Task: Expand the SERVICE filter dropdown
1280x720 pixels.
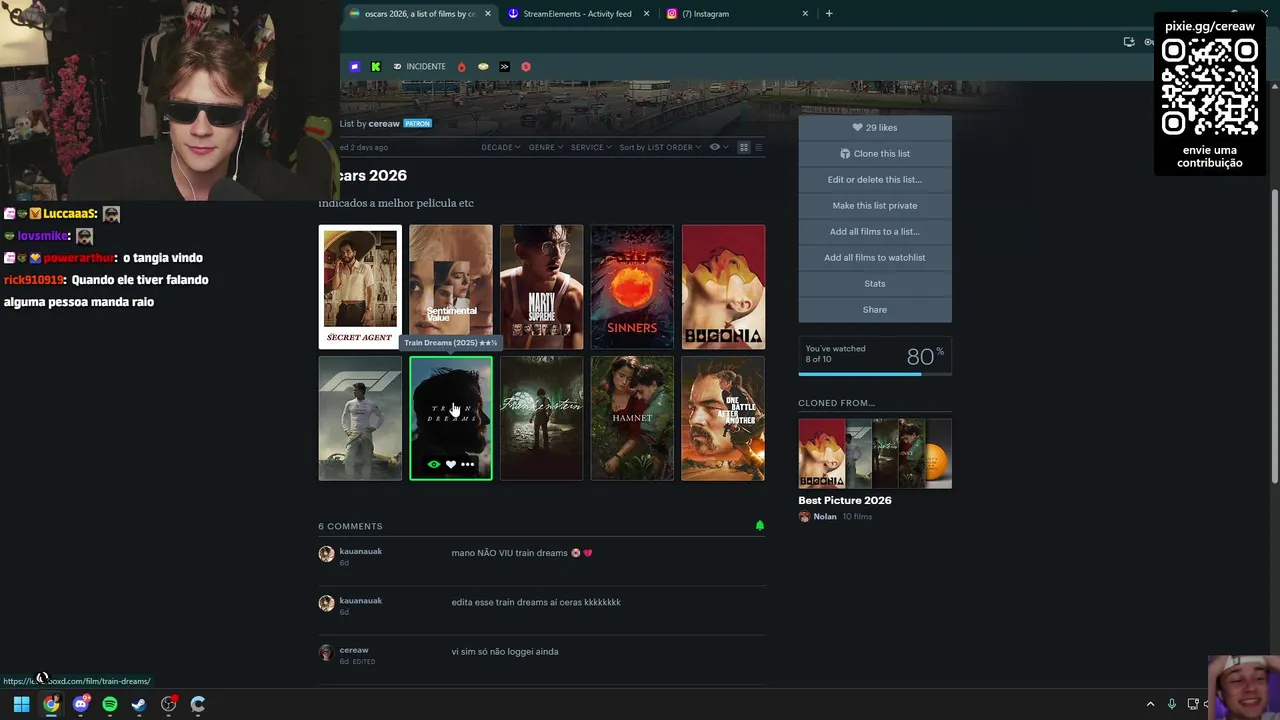Action: (591, 147)
